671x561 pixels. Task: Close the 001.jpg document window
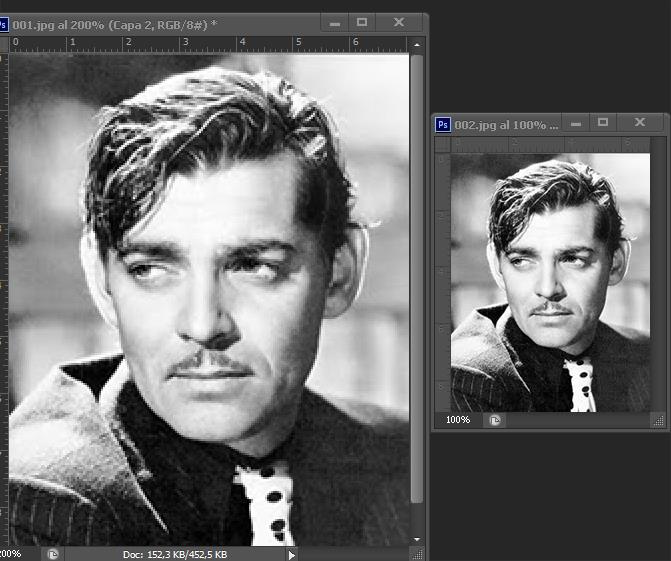[399, 22]
